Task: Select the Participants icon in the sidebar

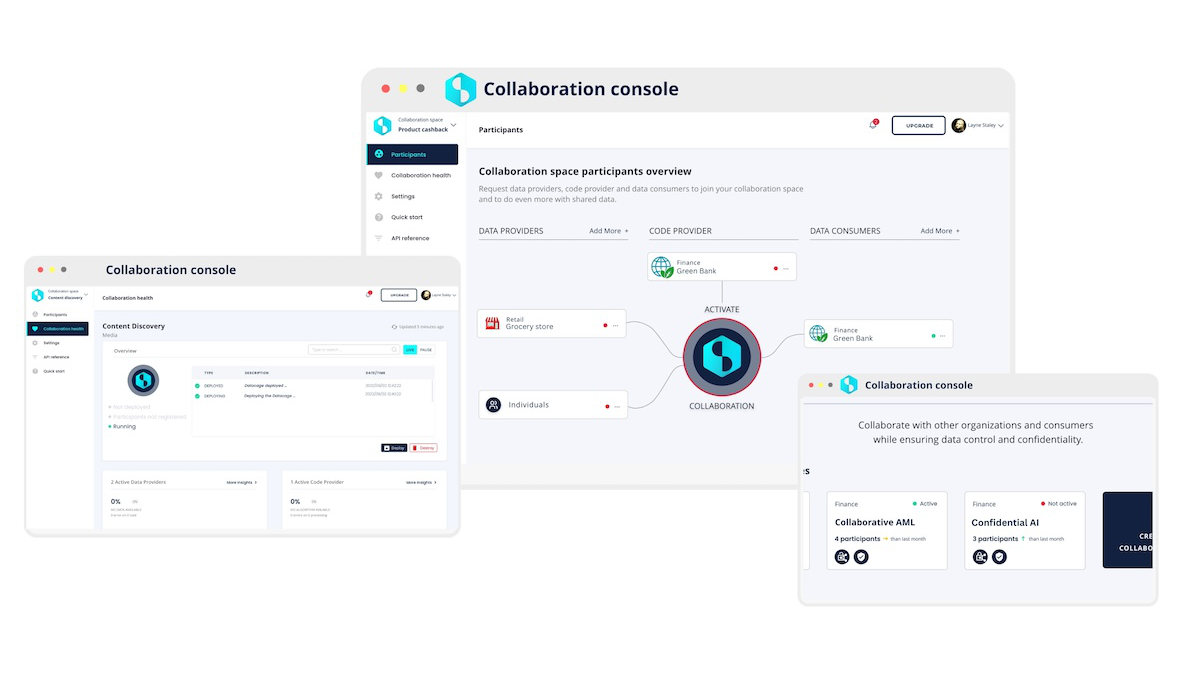Action: (378, 154)
